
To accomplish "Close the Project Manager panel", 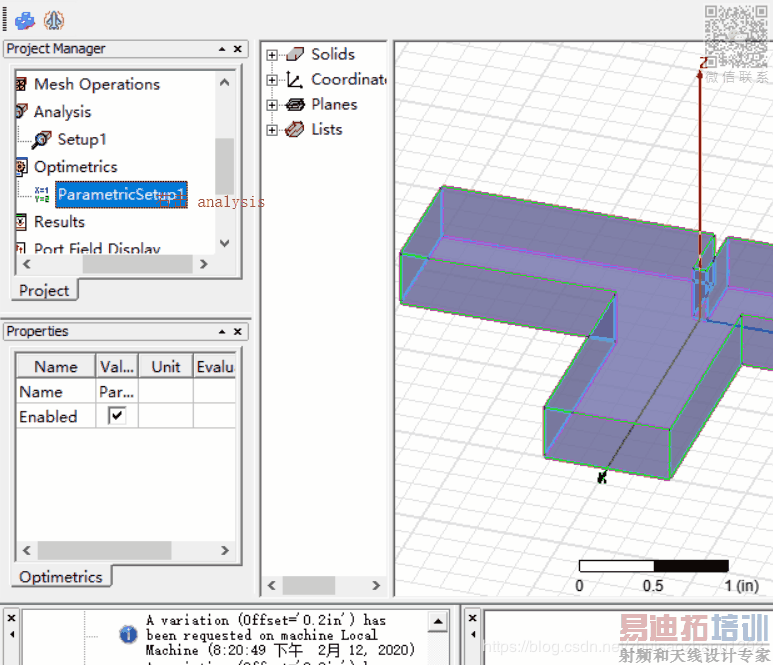I will click(x=238, y=49).
